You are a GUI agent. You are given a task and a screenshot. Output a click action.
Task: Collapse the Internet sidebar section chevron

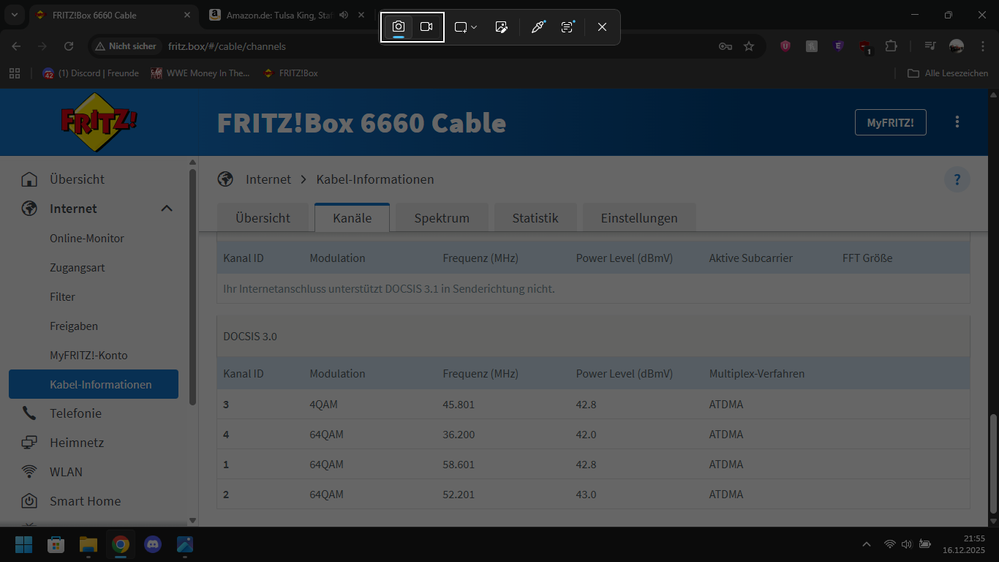coord(166,208)
